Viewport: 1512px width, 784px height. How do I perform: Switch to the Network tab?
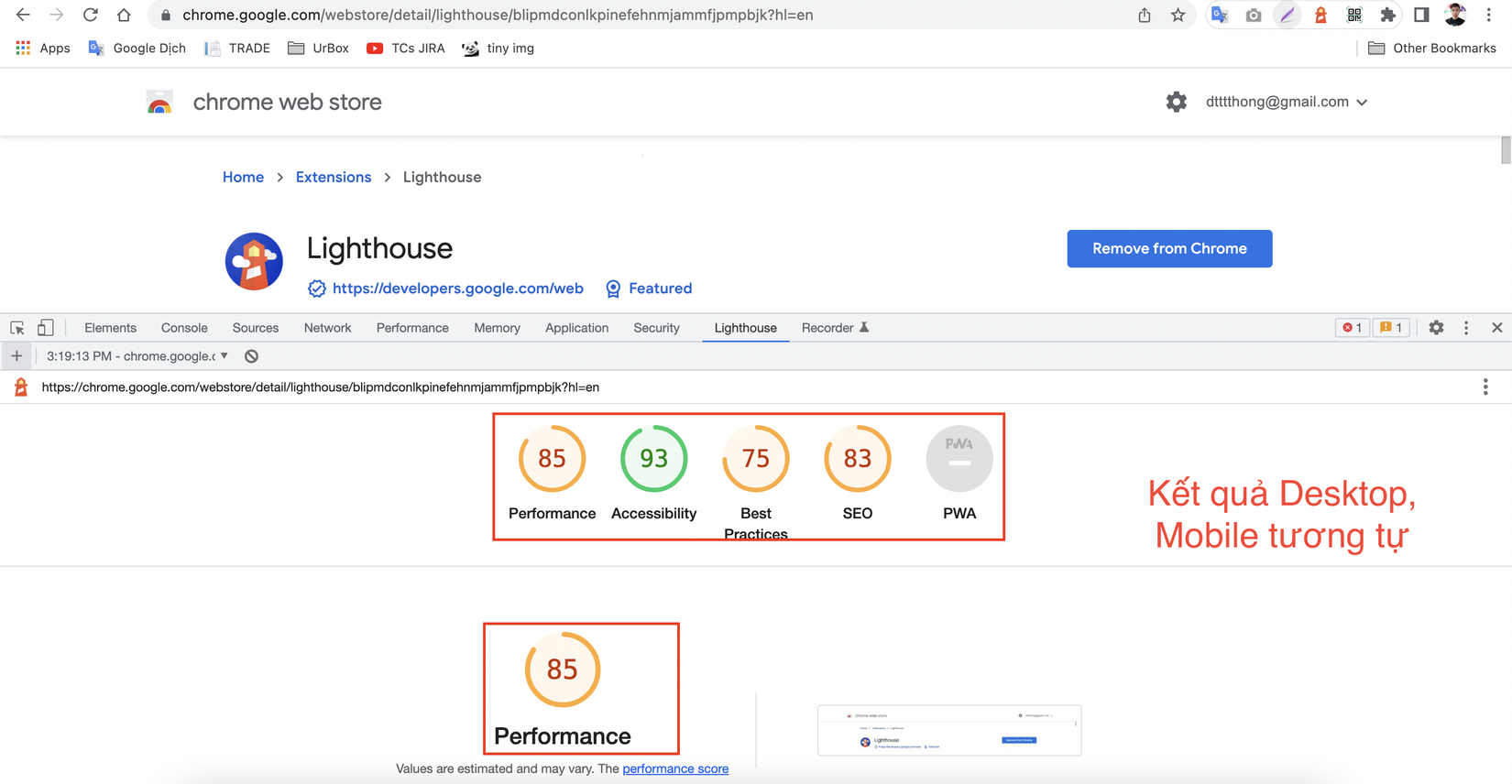(327, 328)
